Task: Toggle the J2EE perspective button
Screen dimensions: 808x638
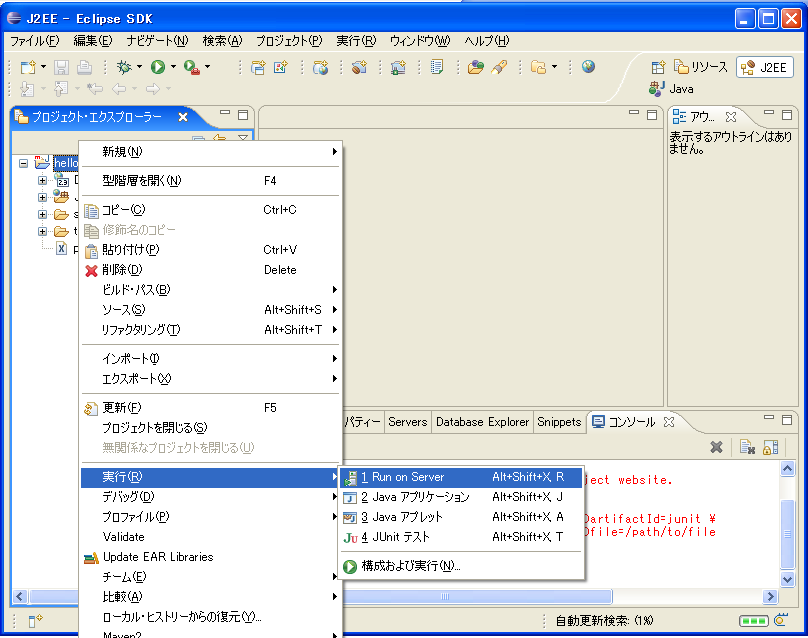Action: point(765,66)
